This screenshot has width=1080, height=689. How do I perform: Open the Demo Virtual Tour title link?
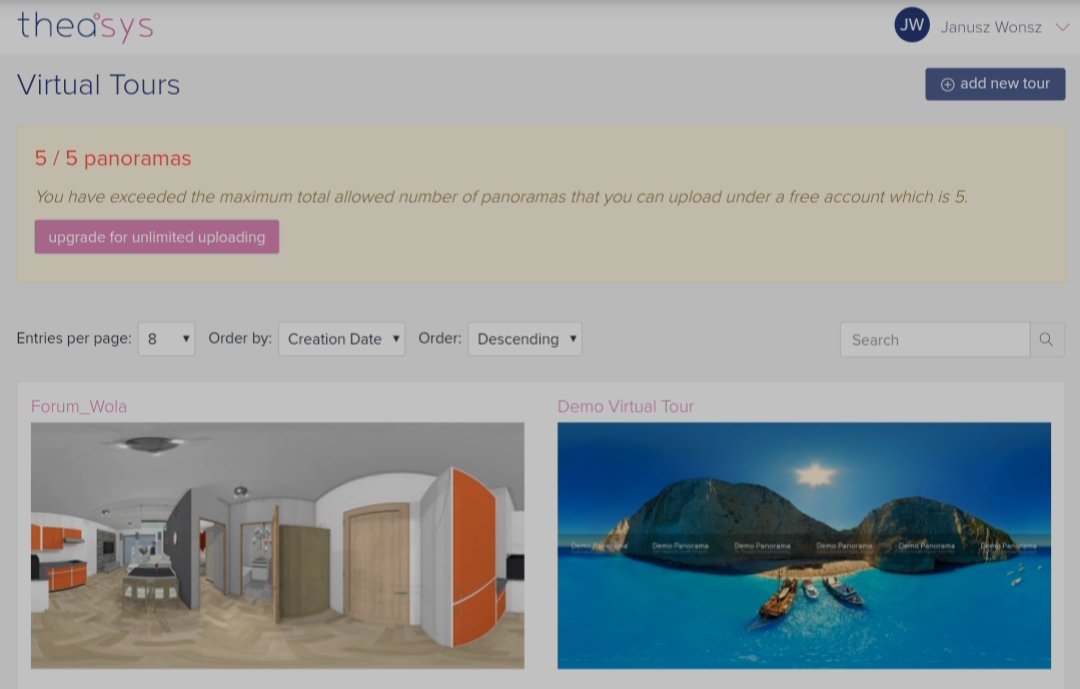(x=625, y=406)
